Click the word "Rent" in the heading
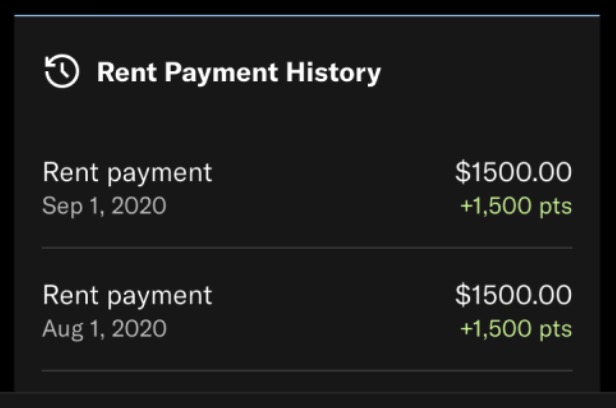Viewport: 616px width, 408px height. click(x=120, y=72)
